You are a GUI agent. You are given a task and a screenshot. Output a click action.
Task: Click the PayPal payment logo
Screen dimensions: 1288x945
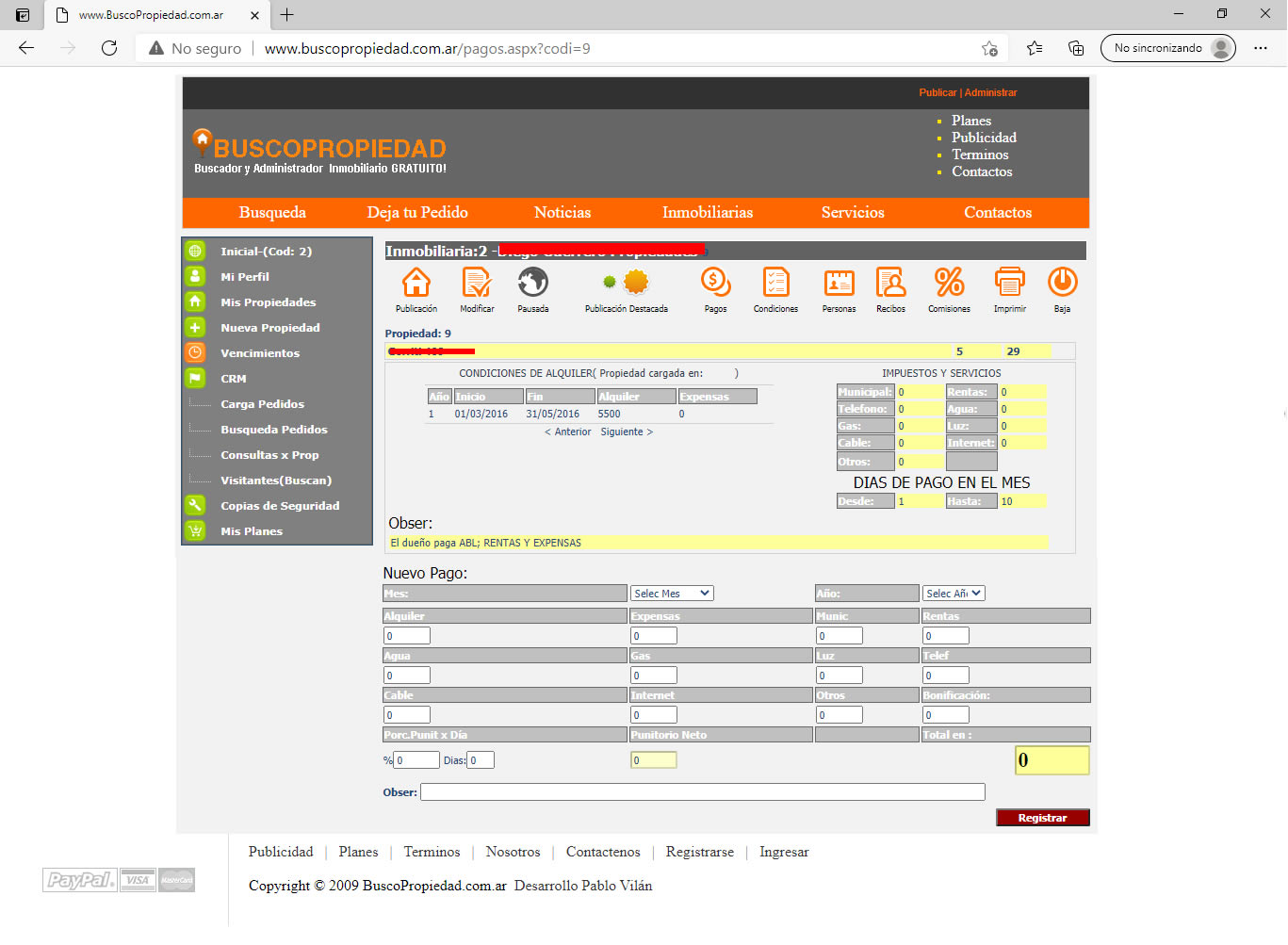point(80,880)
